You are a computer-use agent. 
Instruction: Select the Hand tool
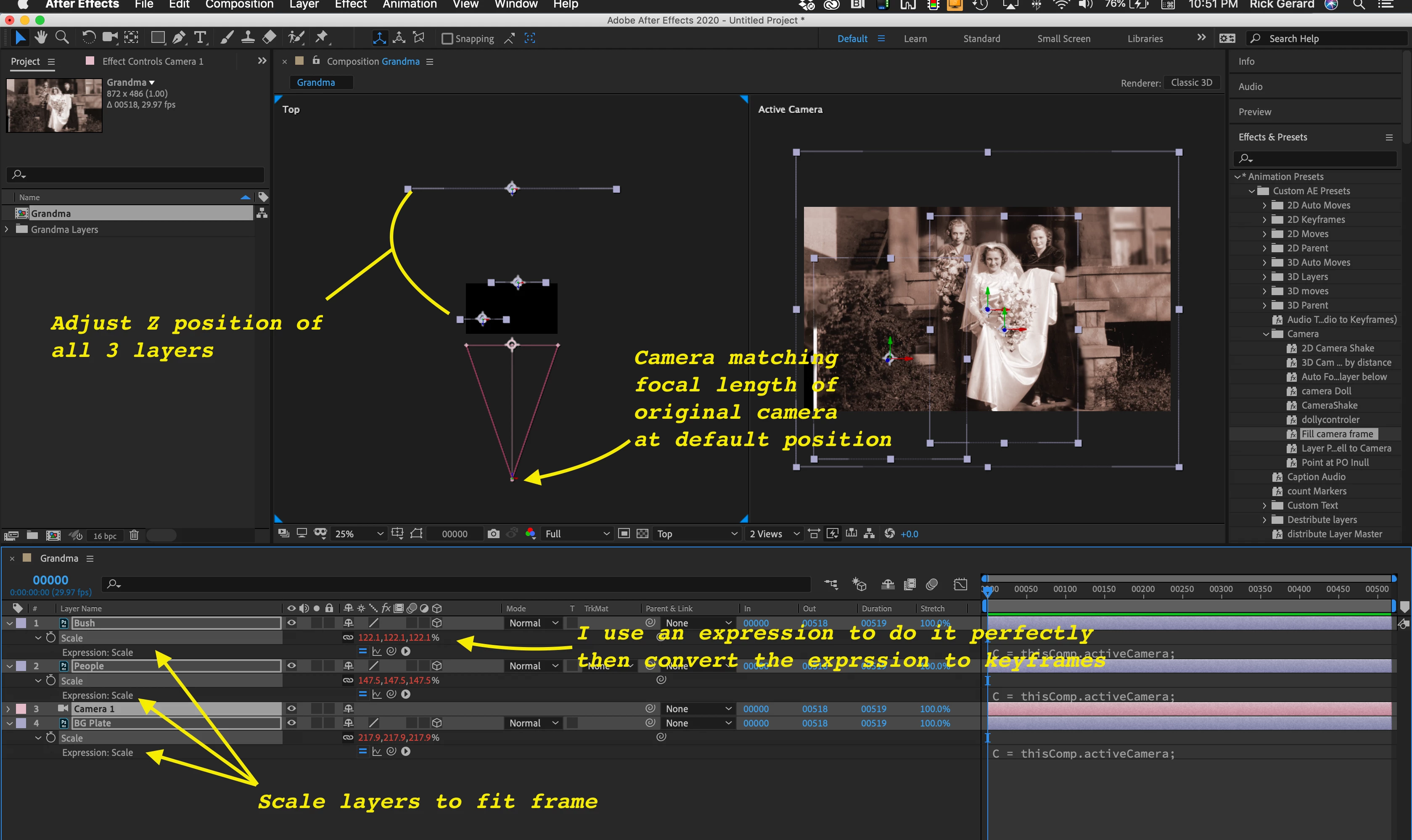click(x=41, y=38)
